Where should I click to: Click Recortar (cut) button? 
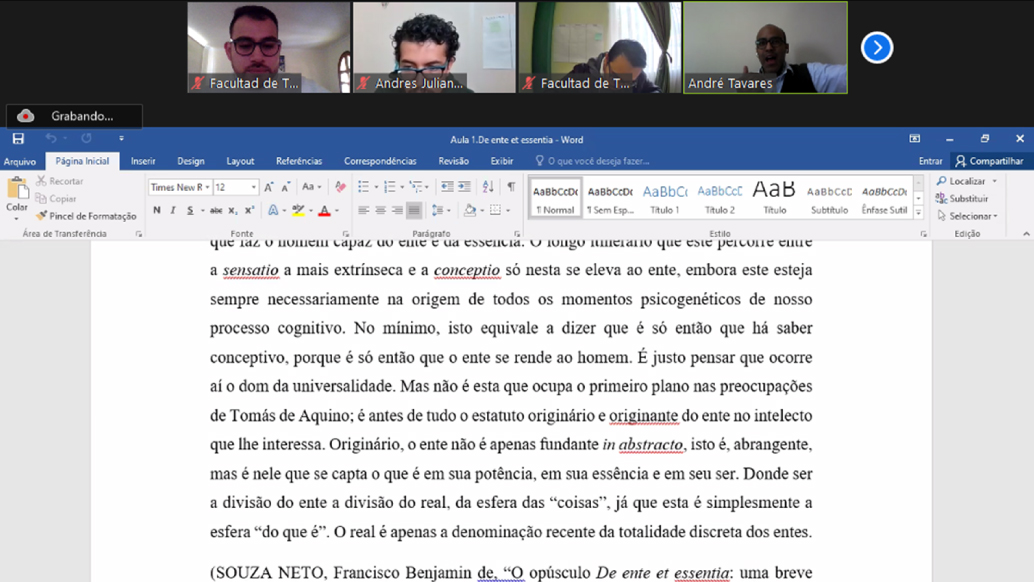pos(59,181)
